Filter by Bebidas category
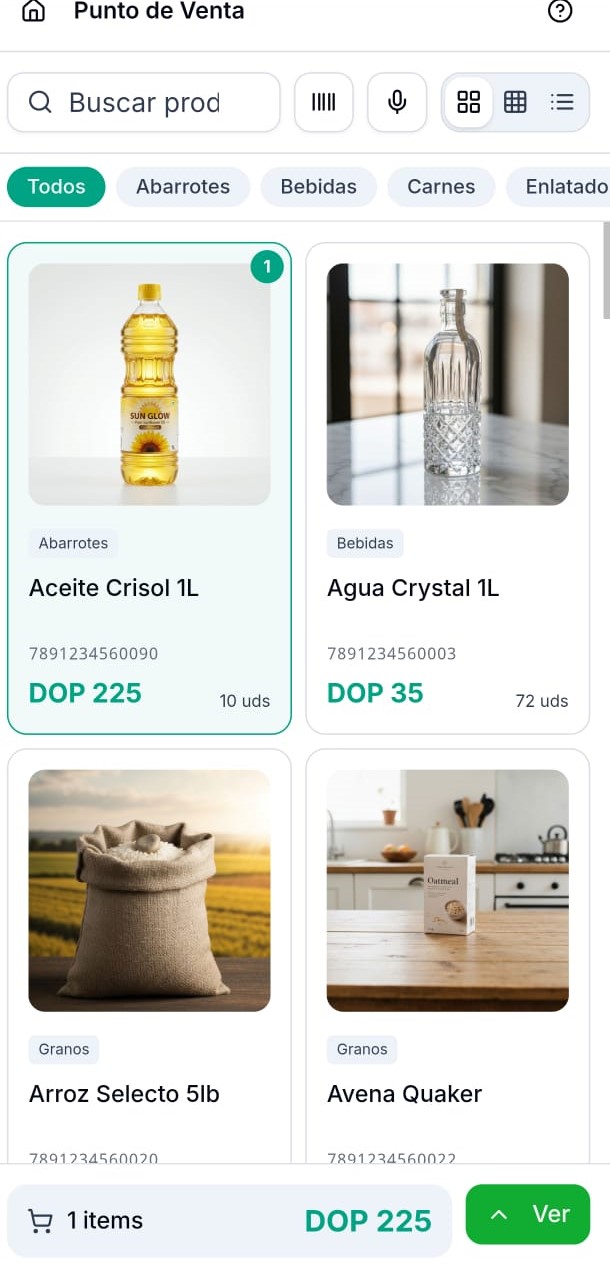The width and height of the screenshot is (610, 1274). [319, 187]
